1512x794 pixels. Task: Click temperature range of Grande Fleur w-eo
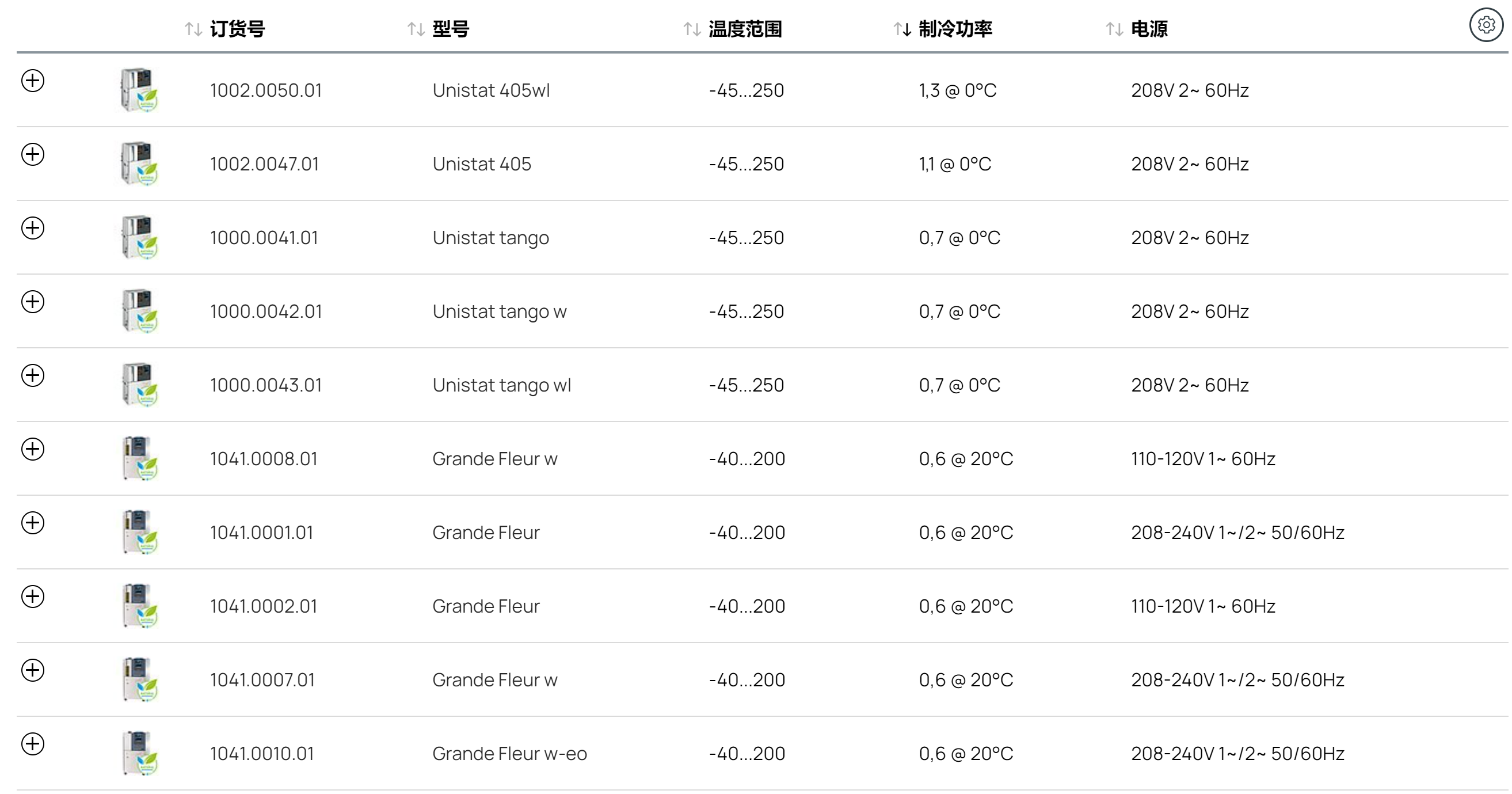pos(747,754)
